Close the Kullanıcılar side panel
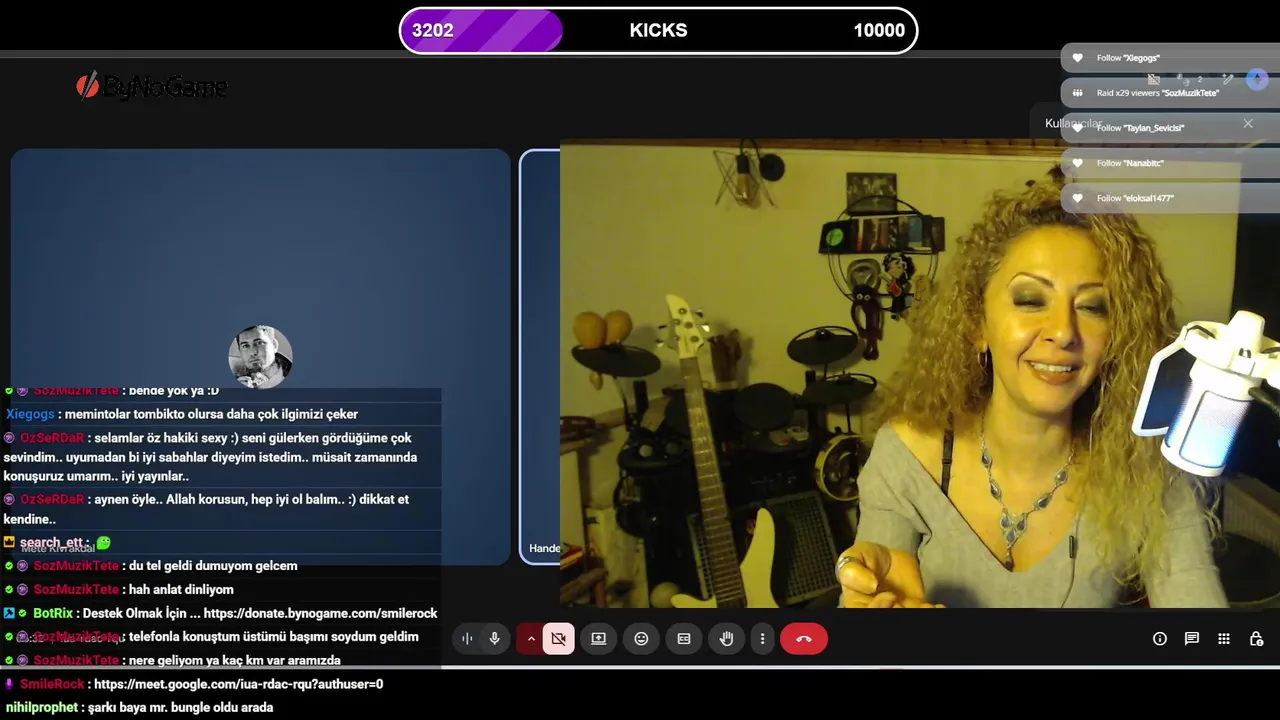The width and height of the screenshot is (1280, 720). [x=1248, y=123]
